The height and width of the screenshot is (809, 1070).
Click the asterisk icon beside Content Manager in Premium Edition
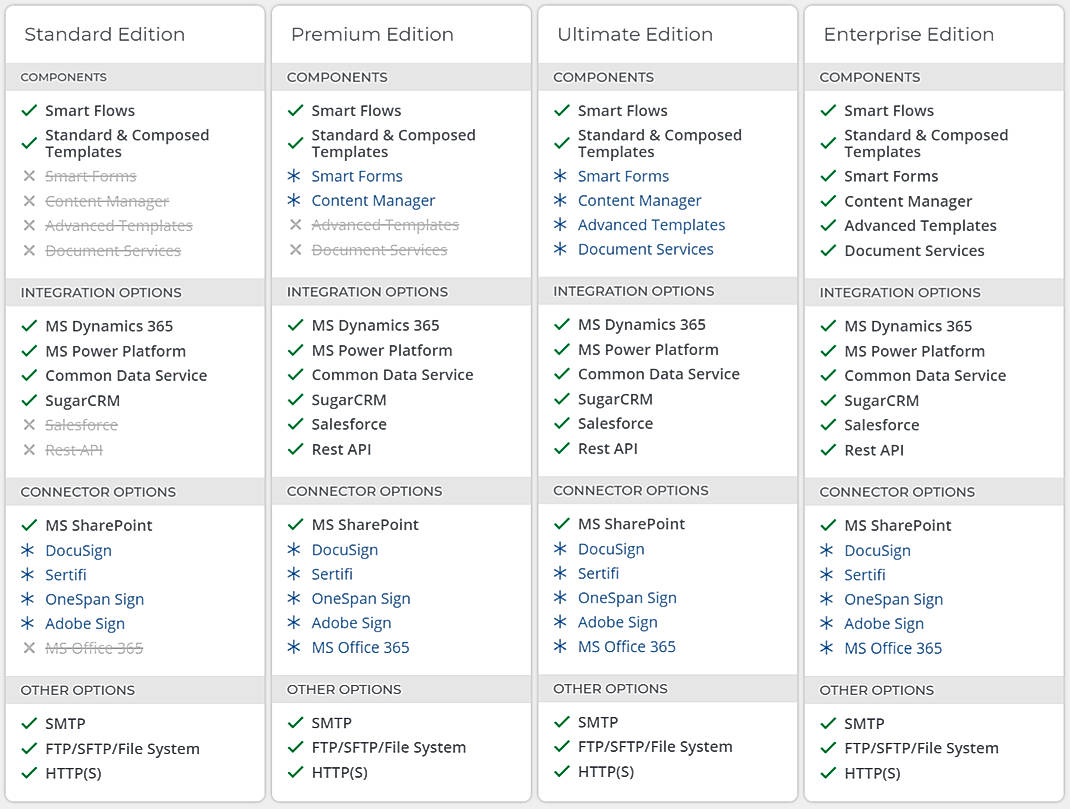tap(295, 200)
